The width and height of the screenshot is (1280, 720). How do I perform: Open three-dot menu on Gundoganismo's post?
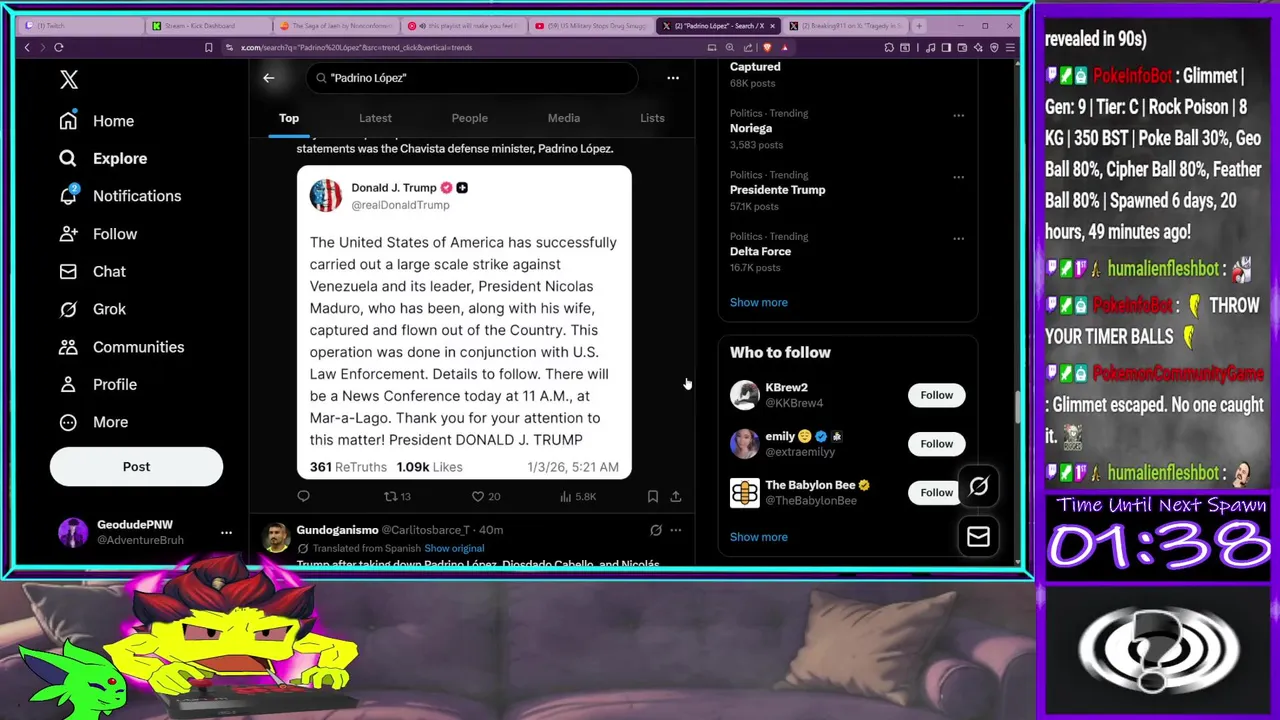coord(676,530)
